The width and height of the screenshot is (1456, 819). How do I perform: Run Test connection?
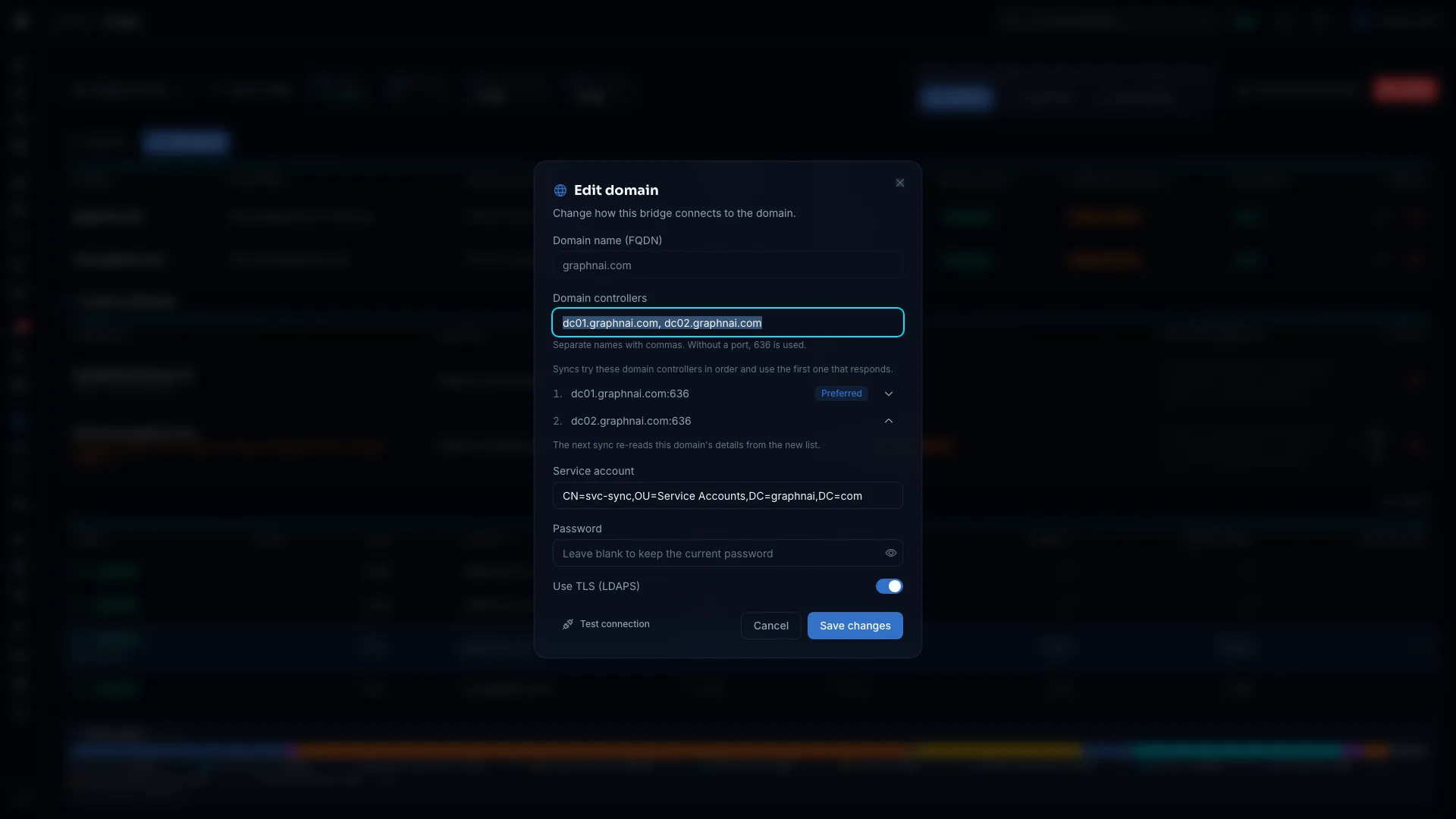(x=606, y=624)
